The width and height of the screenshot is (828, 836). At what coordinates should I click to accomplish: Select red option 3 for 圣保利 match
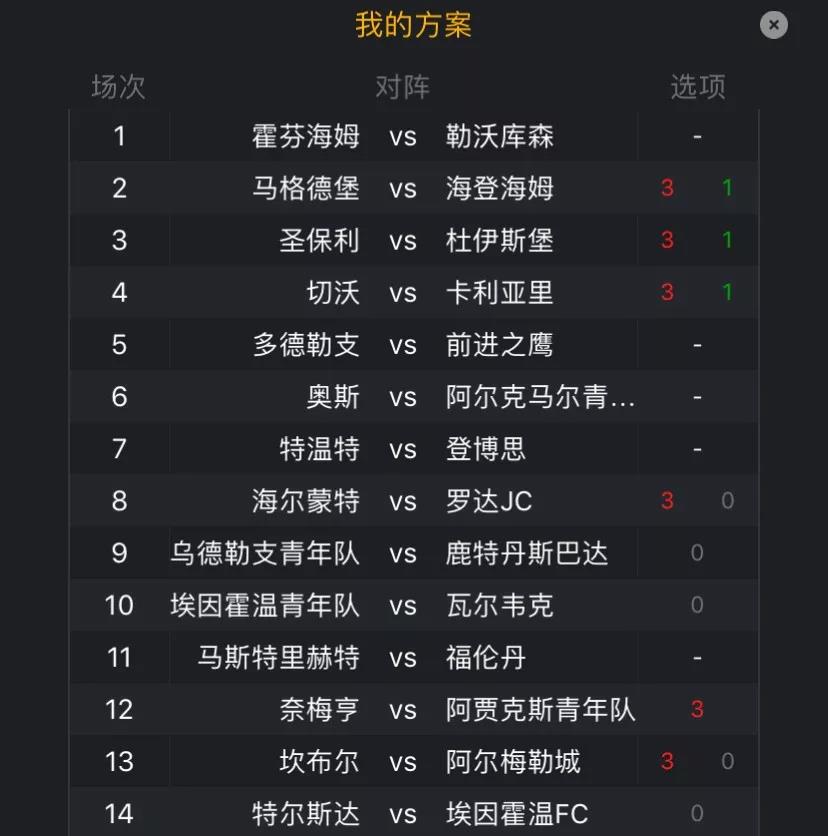667,240
